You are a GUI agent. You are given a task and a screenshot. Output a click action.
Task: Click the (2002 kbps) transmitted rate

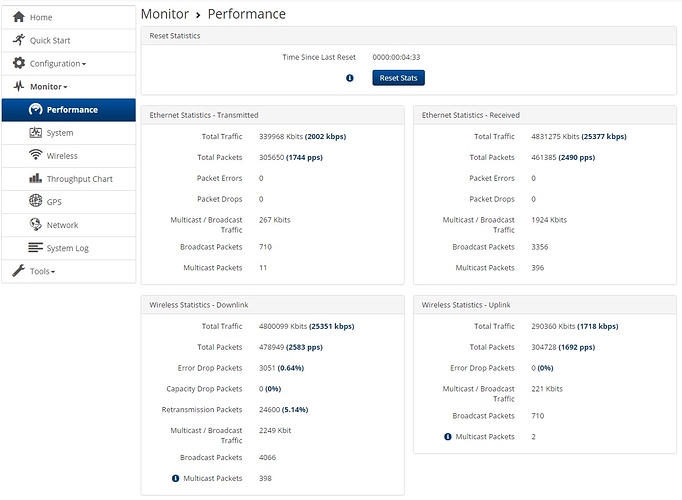[325, 136]
